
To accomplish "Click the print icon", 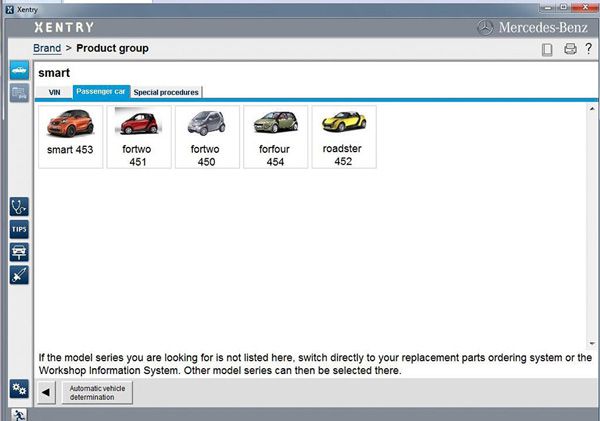I will 570,49.
